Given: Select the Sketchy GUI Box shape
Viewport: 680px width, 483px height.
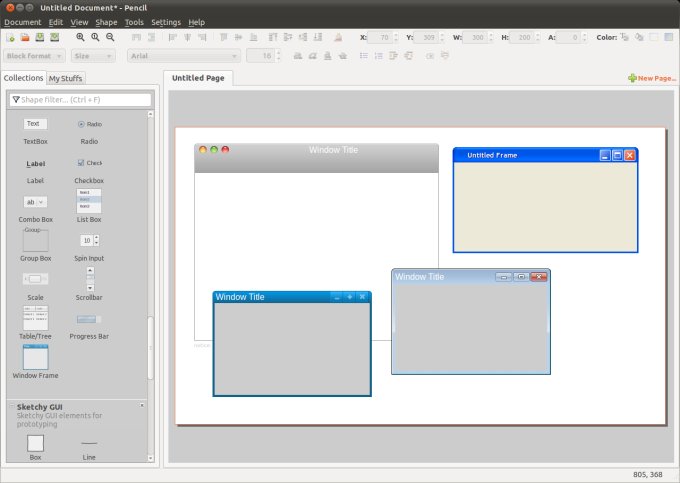Looking at the screenshot, I should pyautogui.click(x=36, y=447).
